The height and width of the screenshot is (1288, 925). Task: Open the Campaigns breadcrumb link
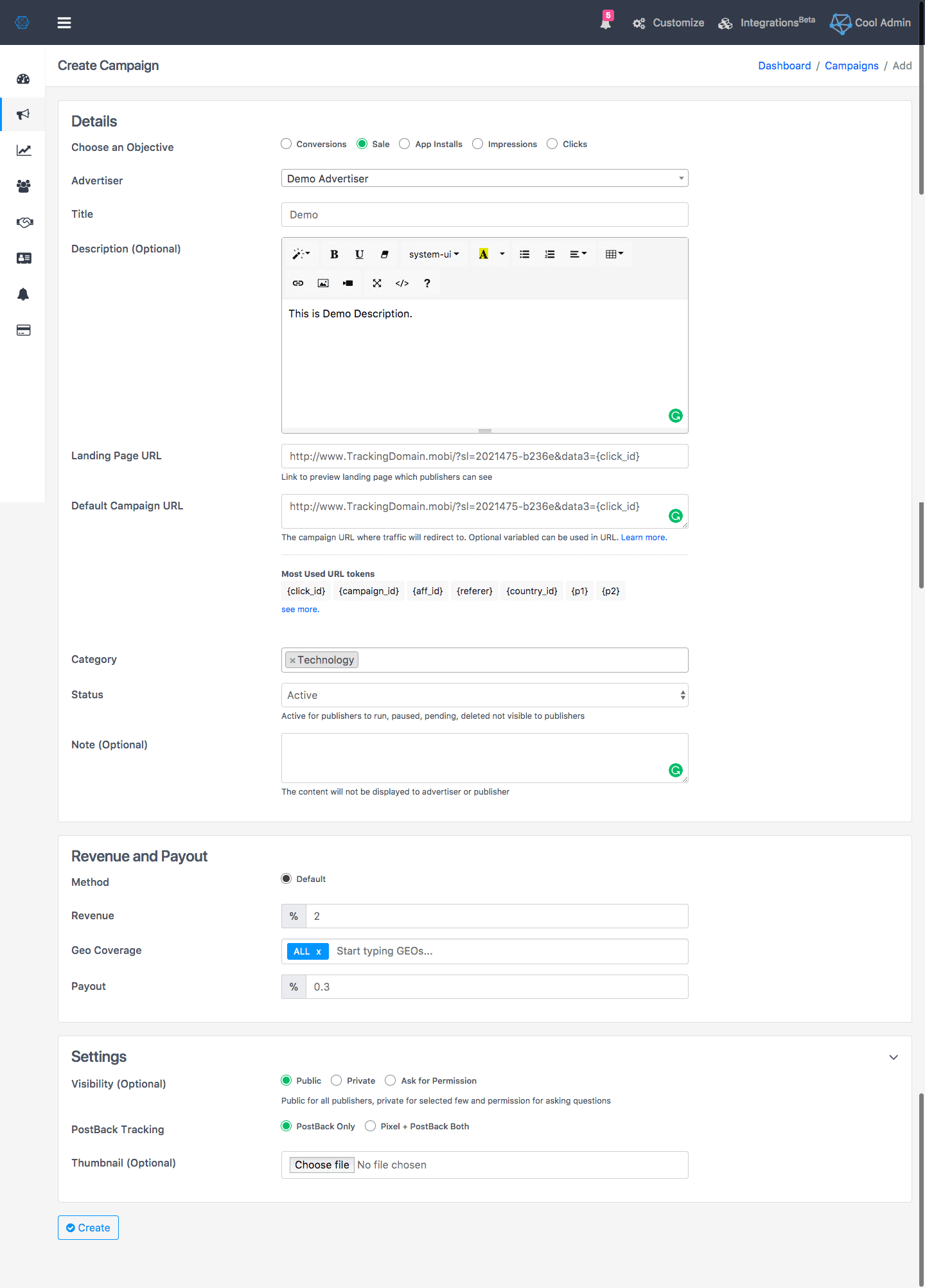pyautogui.click(x=851, y=66)
